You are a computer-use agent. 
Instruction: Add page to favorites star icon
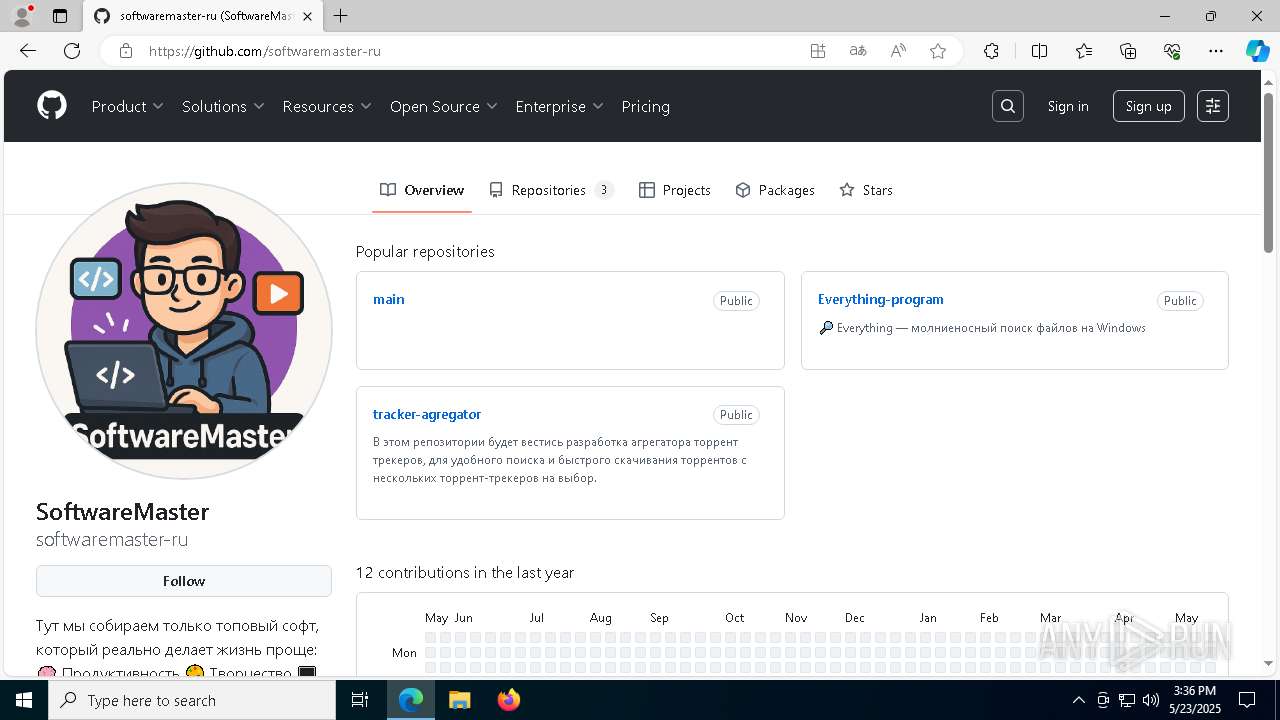pyautogui.click(x=938, y=51)
